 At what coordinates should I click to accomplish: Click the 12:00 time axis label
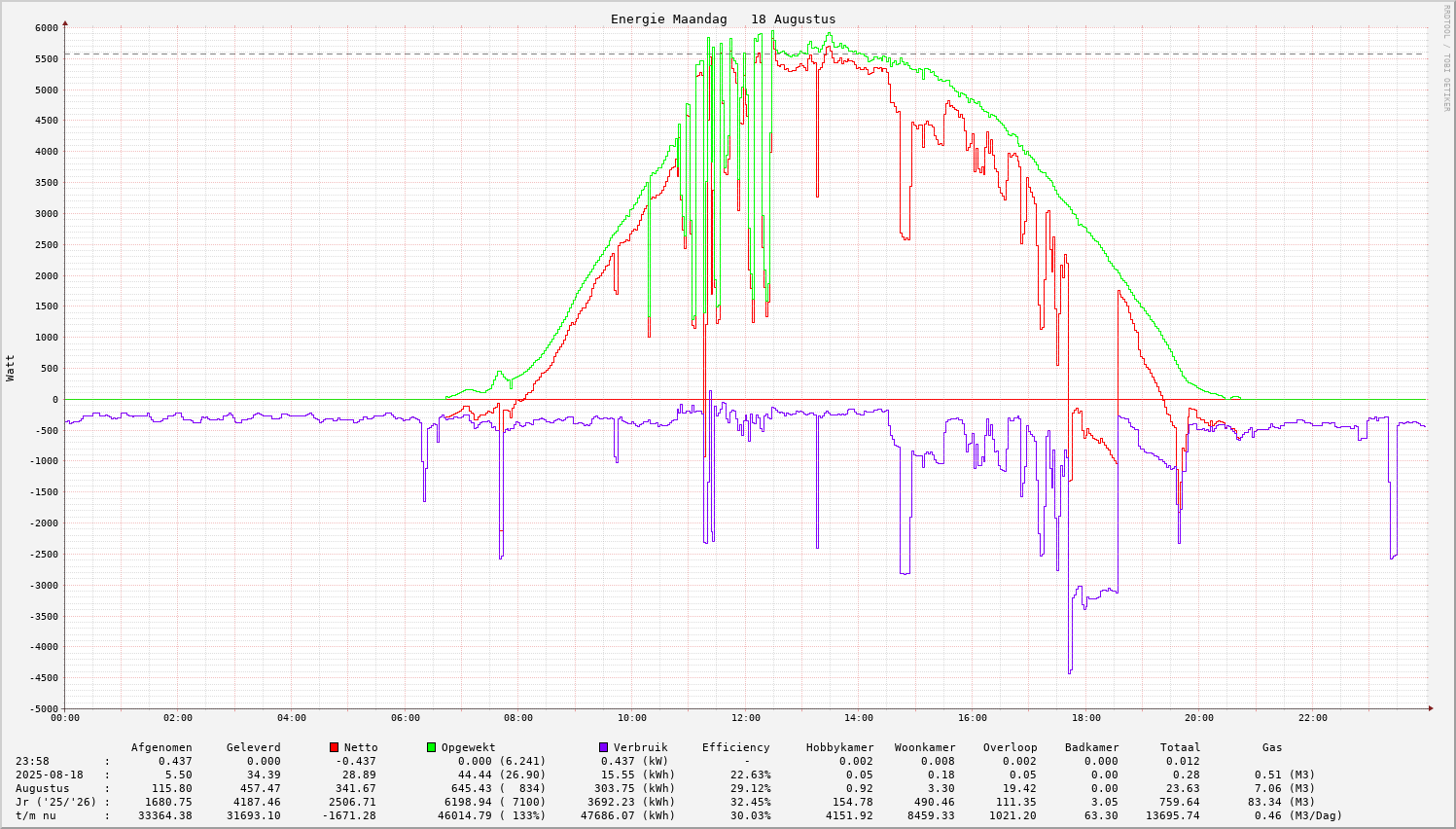pos(745,718)
